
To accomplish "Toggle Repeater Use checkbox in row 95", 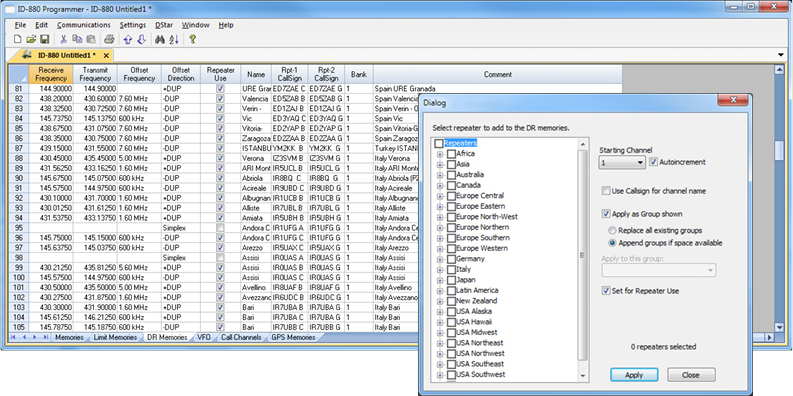I will (x=220, y=228).
